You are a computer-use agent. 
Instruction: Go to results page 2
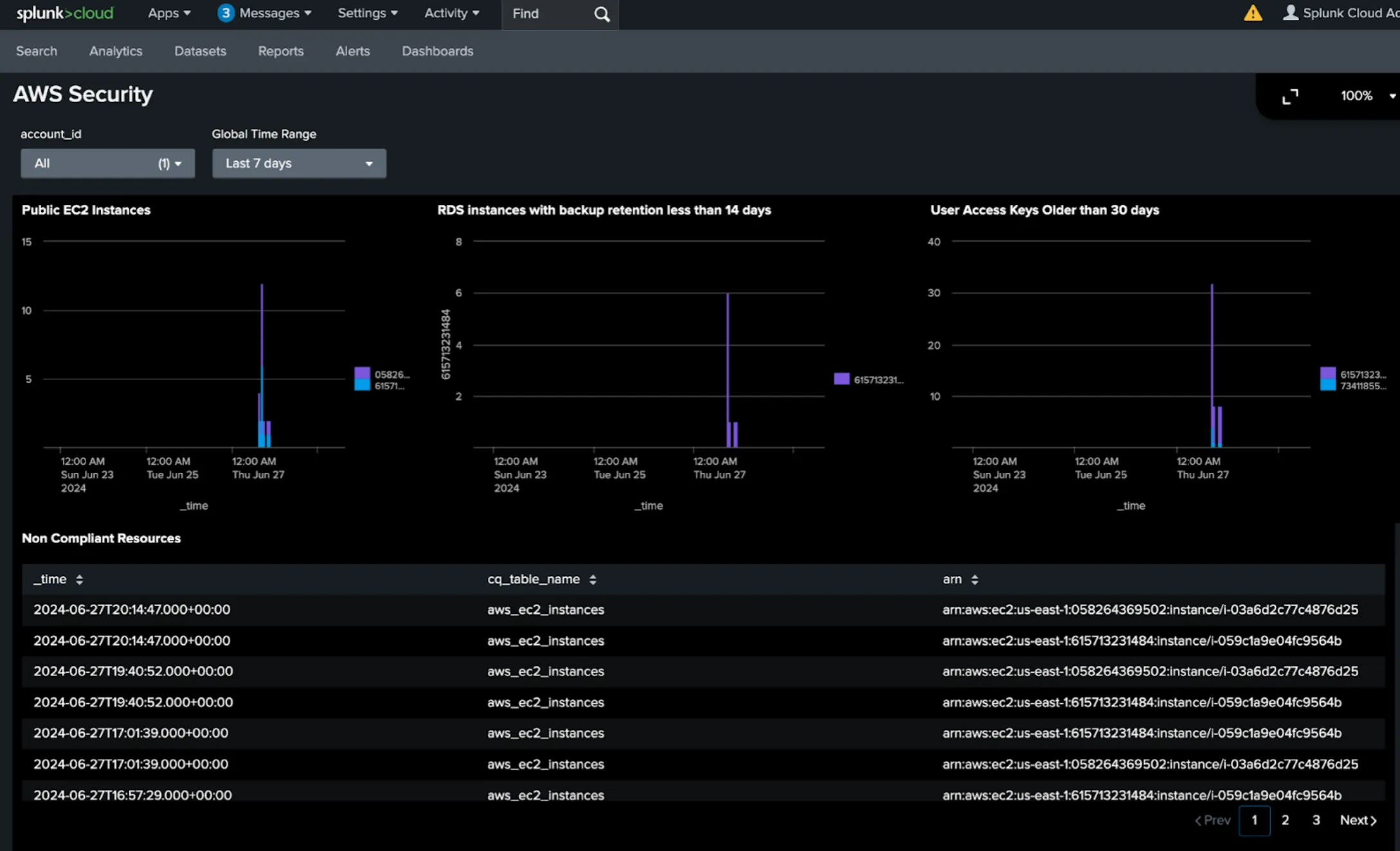(1285, 820)
